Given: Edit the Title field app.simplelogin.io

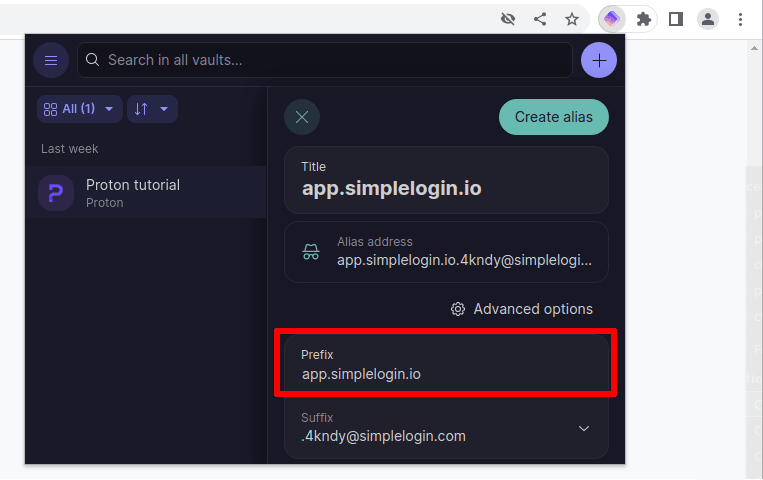Looking at the screenshot, I should click(x=446, y=180).
